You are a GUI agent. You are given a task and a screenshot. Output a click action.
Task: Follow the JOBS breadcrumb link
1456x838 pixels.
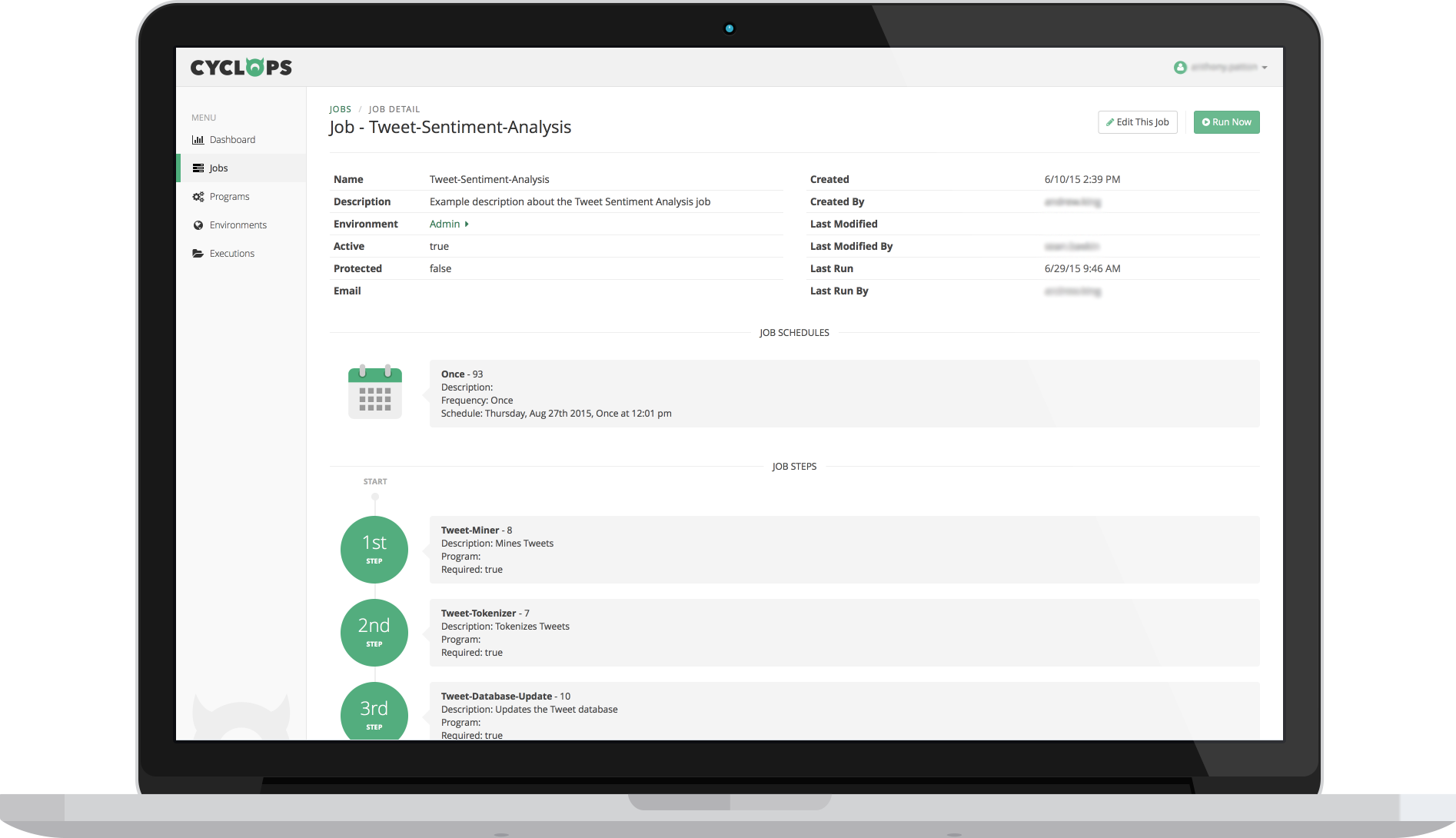(x=340, y=108)
